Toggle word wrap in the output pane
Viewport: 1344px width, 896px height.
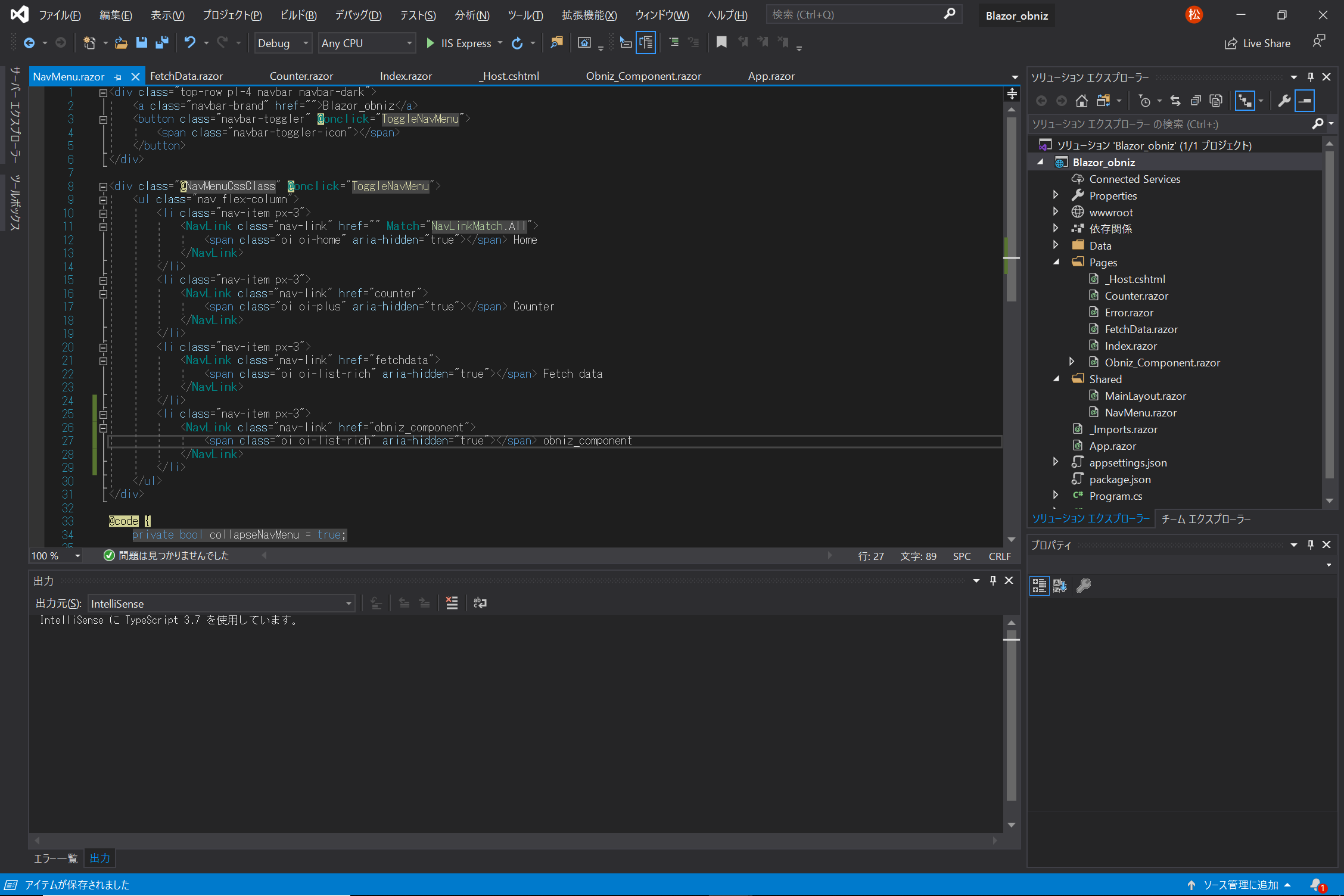click(x=480, y=603)
